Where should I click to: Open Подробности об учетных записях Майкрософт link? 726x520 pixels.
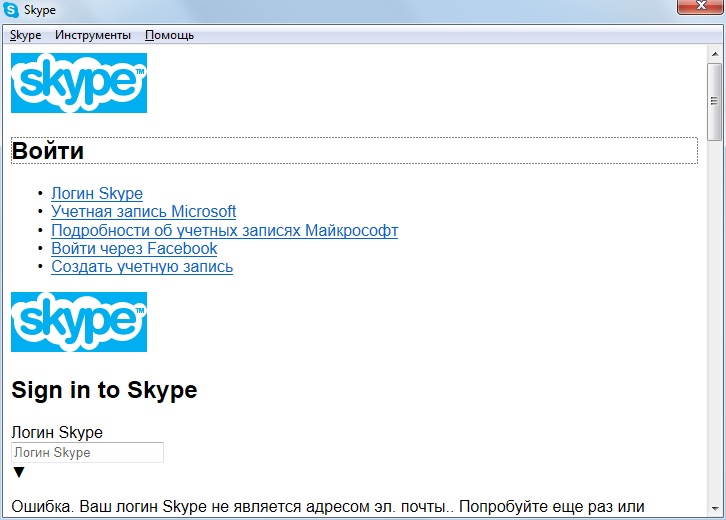(224, 231)
